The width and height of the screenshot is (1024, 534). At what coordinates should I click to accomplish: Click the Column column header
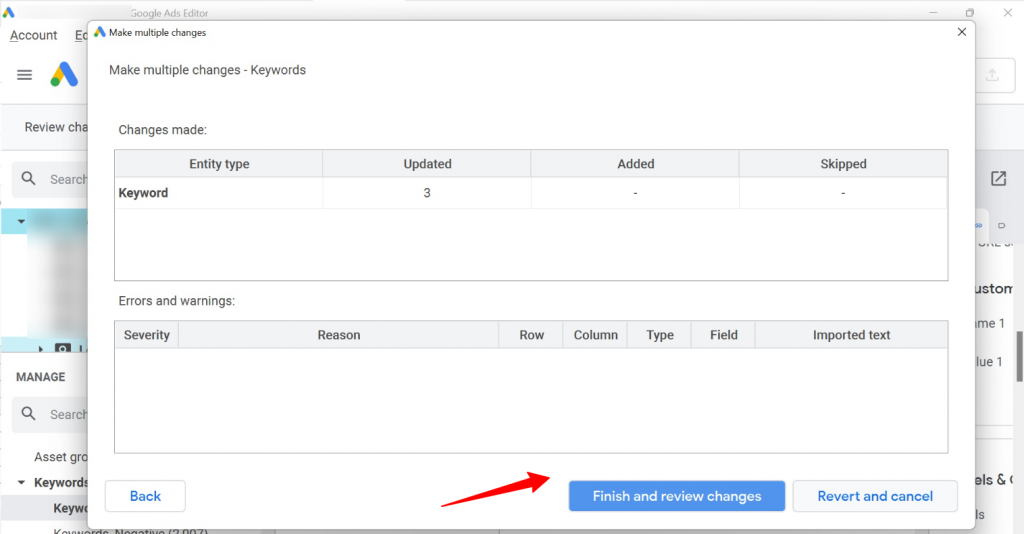coord(596,335)
